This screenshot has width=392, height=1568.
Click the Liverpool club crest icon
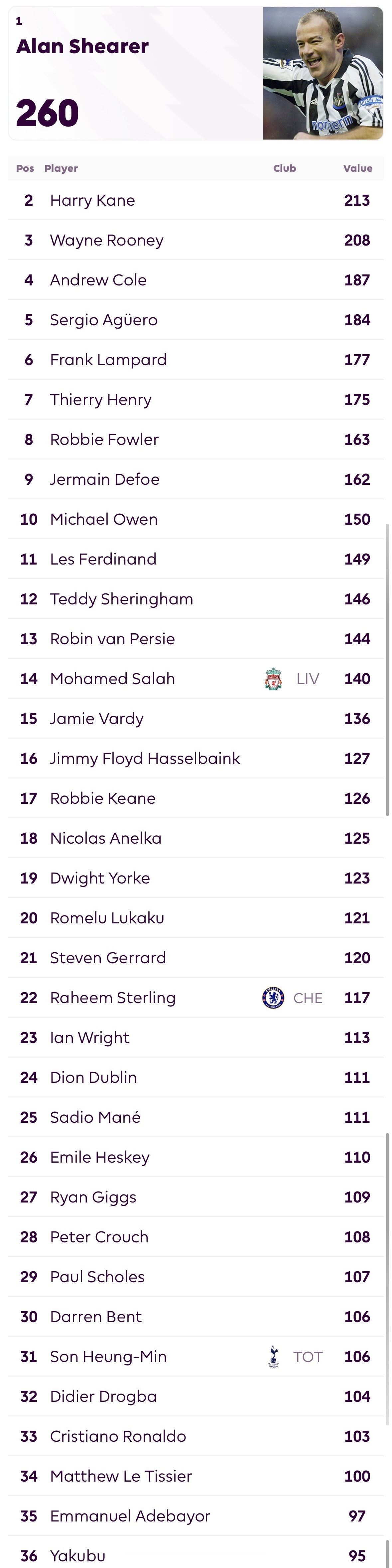pos(273,679)
